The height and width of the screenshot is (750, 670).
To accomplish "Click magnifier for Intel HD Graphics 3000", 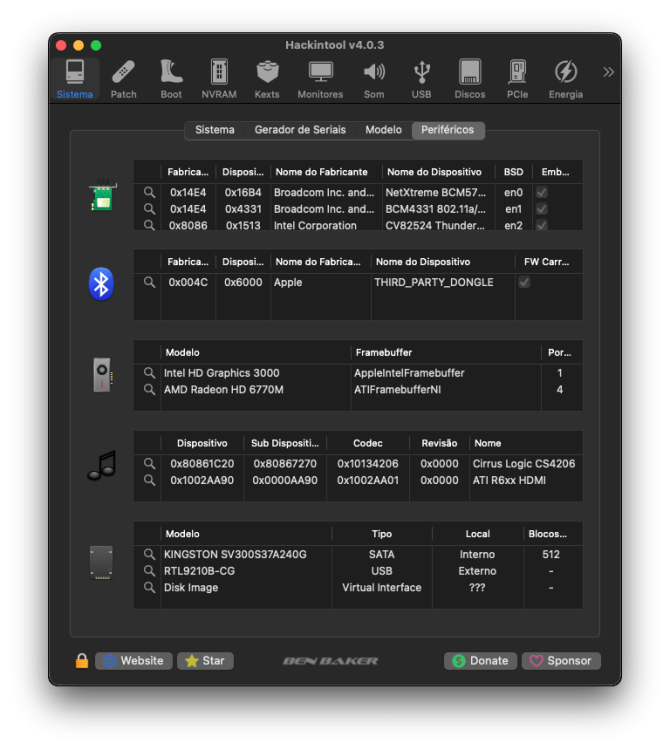I will [150, 373].
